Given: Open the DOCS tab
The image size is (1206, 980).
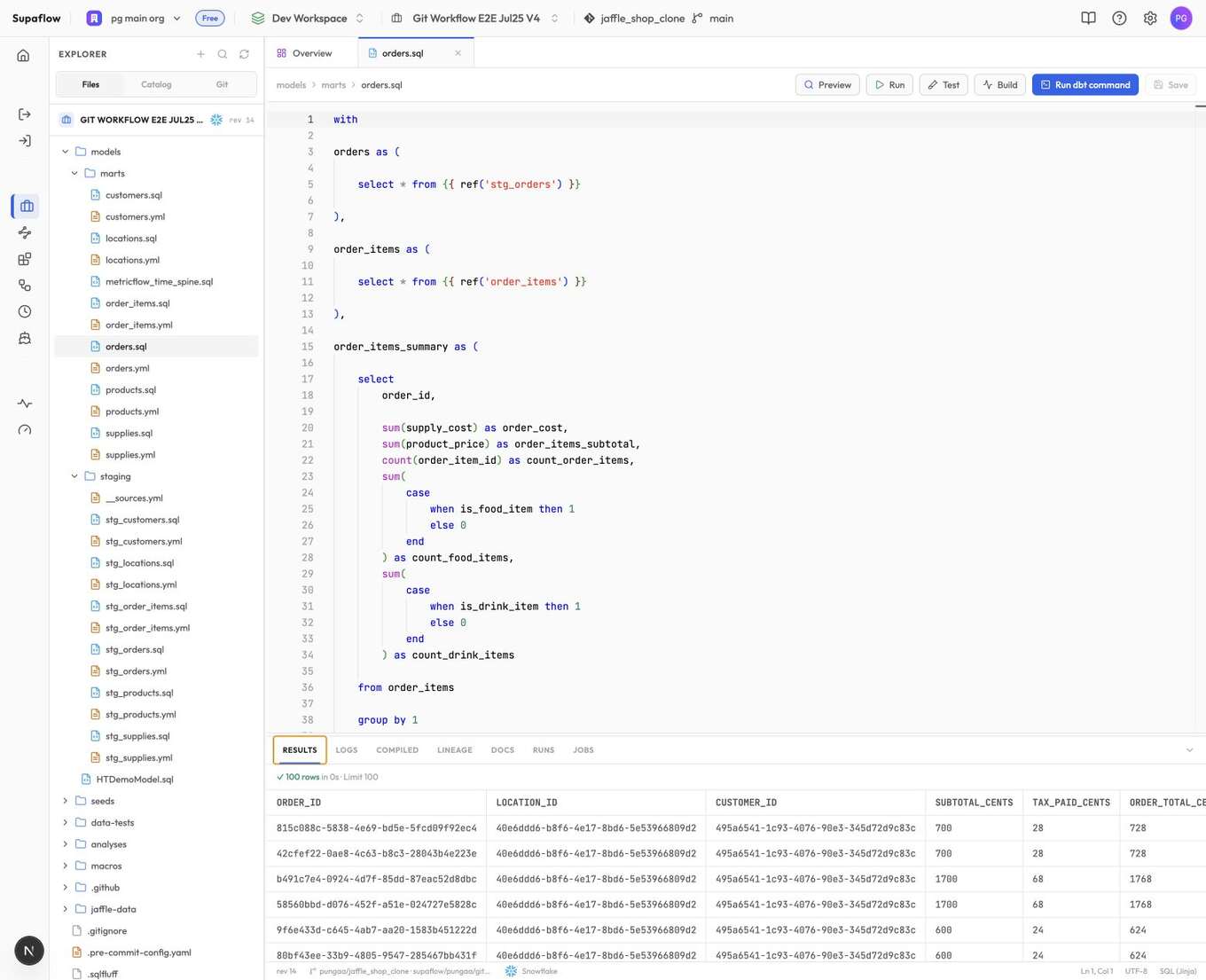Looking at the screenshot, I should [503, 750].
